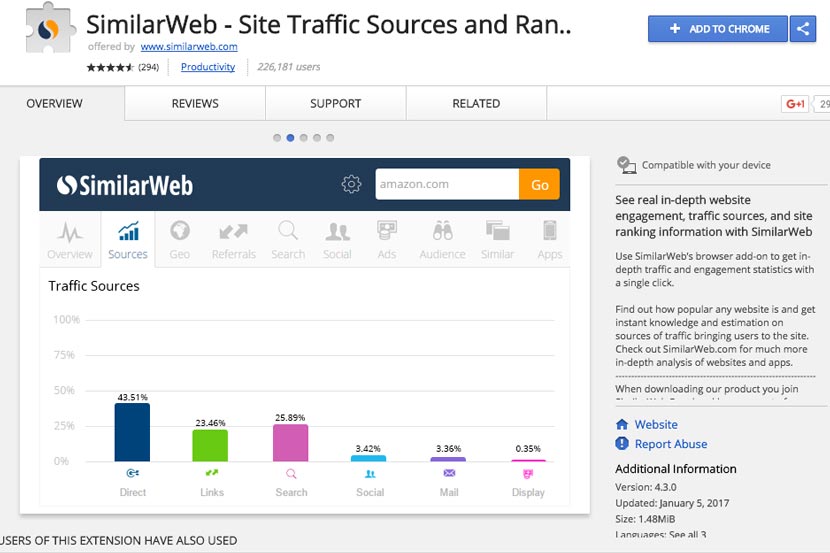The image size is (830, 553).
Task: Click the '(294)' review count
Action: [x=148, y=67]
